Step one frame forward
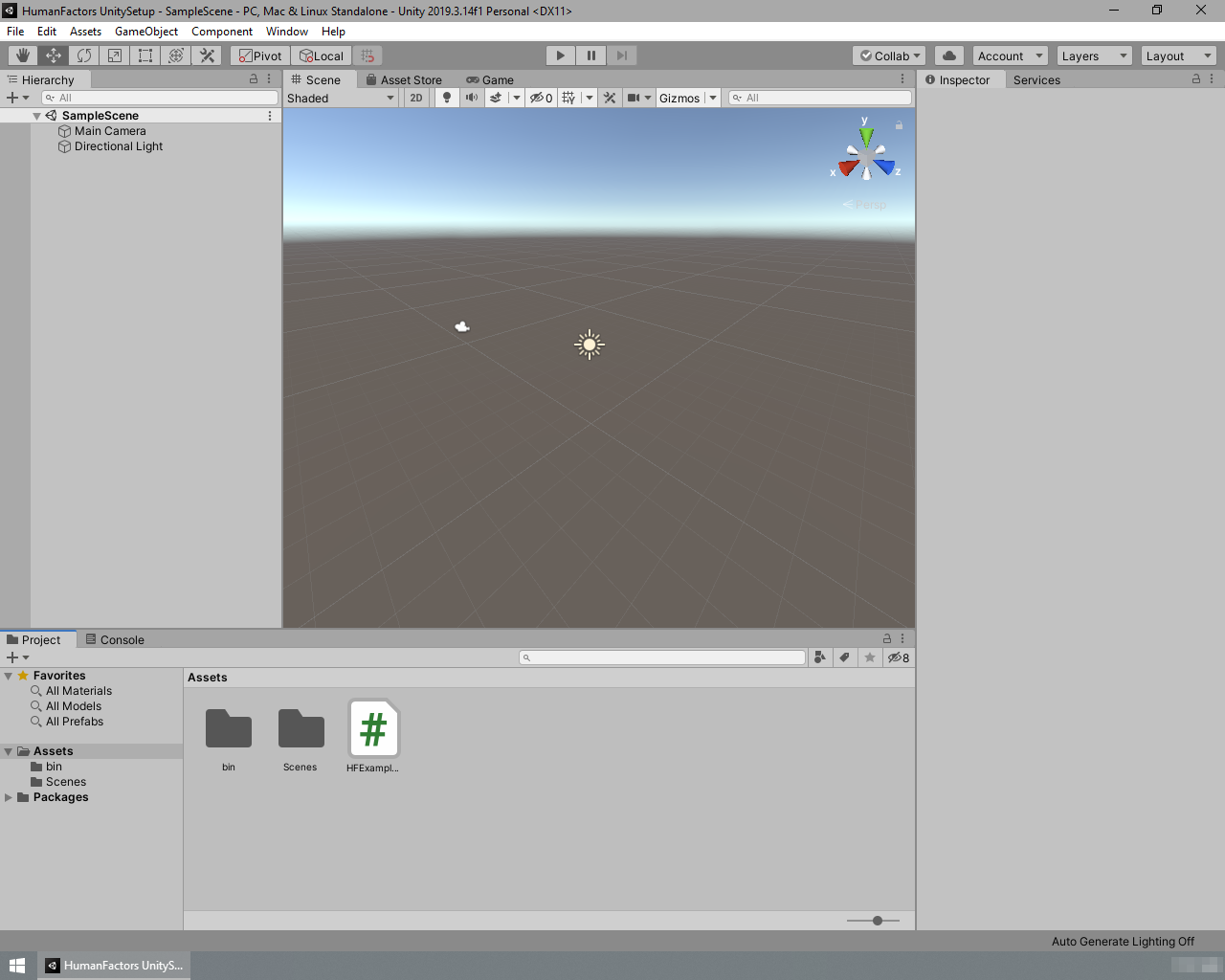Screen dimensions: 1225x980 tap(622, 56)
